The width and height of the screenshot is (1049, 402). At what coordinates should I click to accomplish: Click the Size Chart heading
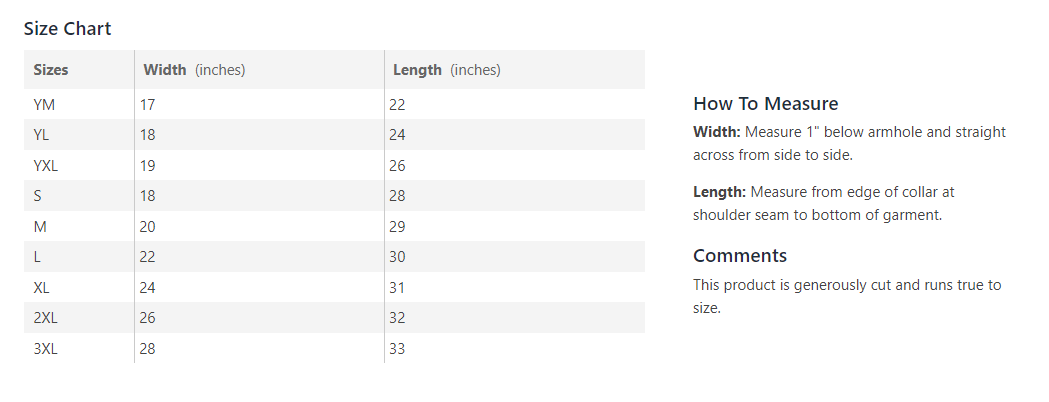click(x=67, y=28)
